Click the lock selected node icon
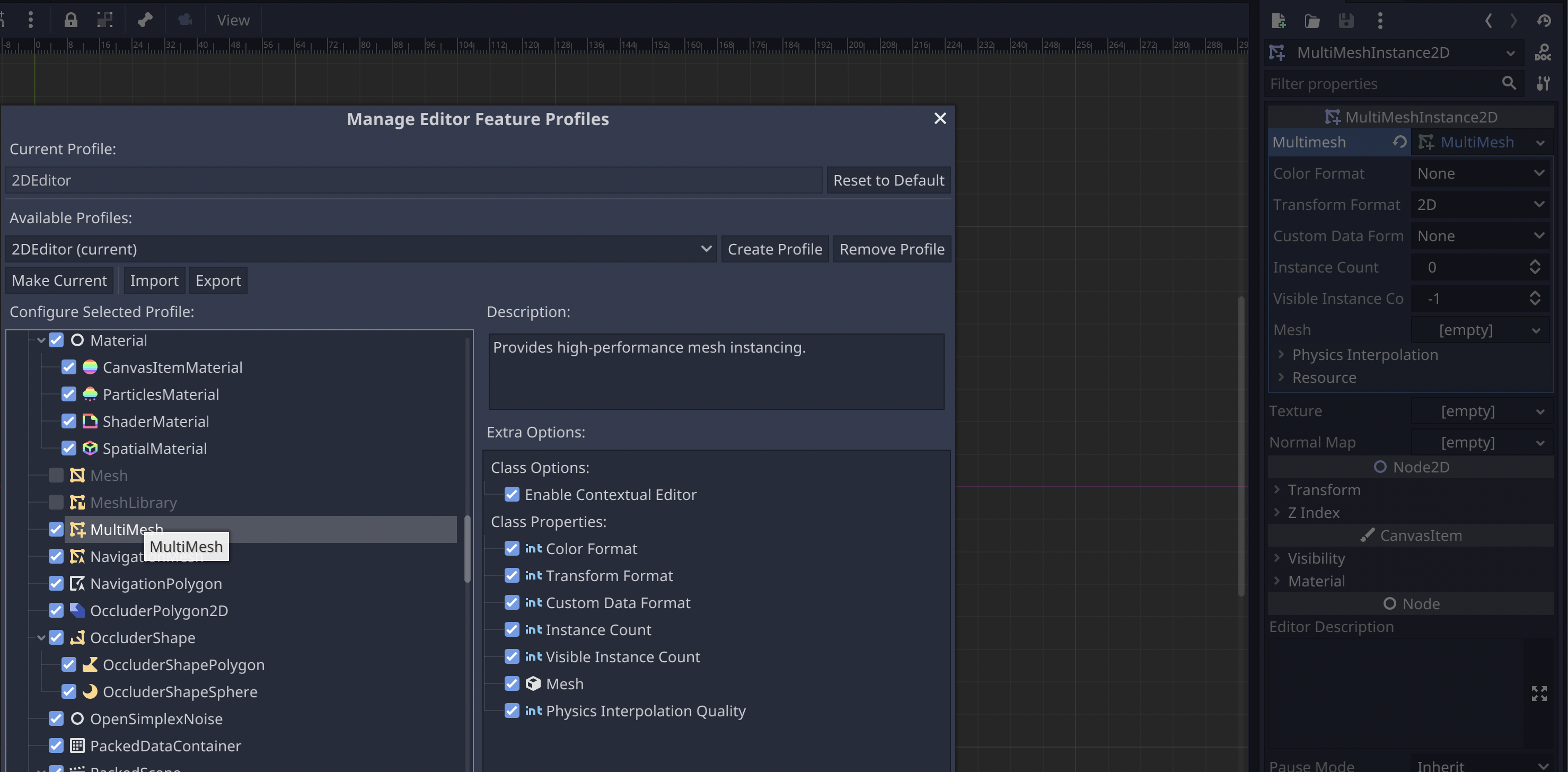 (71, 20)
